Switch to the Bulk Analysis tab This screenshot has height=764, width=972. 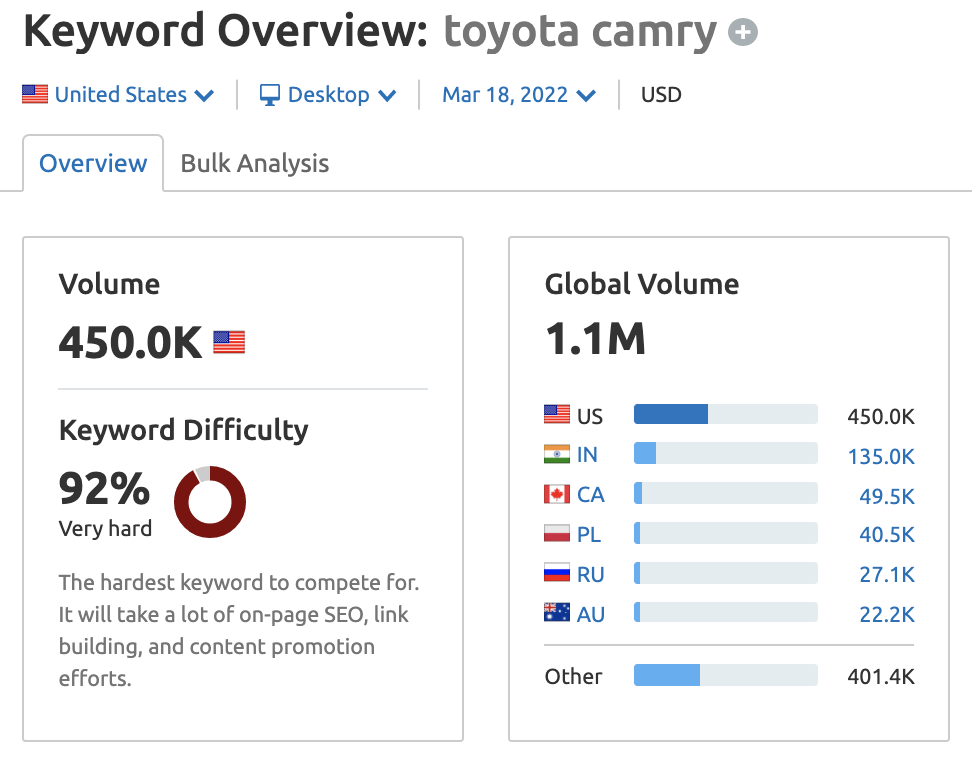click(x=254, y=162)
